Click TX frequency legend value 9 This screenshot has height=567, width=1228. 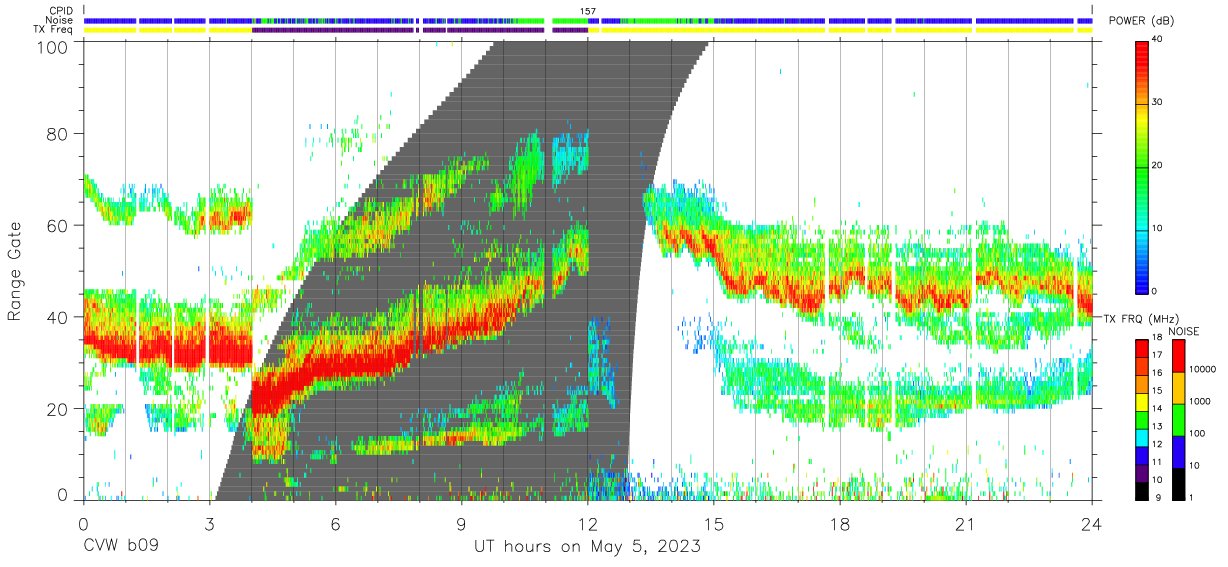click(1157, 497)
